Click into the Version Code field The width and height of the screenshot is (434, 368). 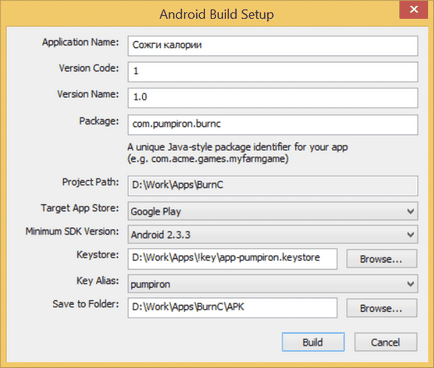[272, 72]
